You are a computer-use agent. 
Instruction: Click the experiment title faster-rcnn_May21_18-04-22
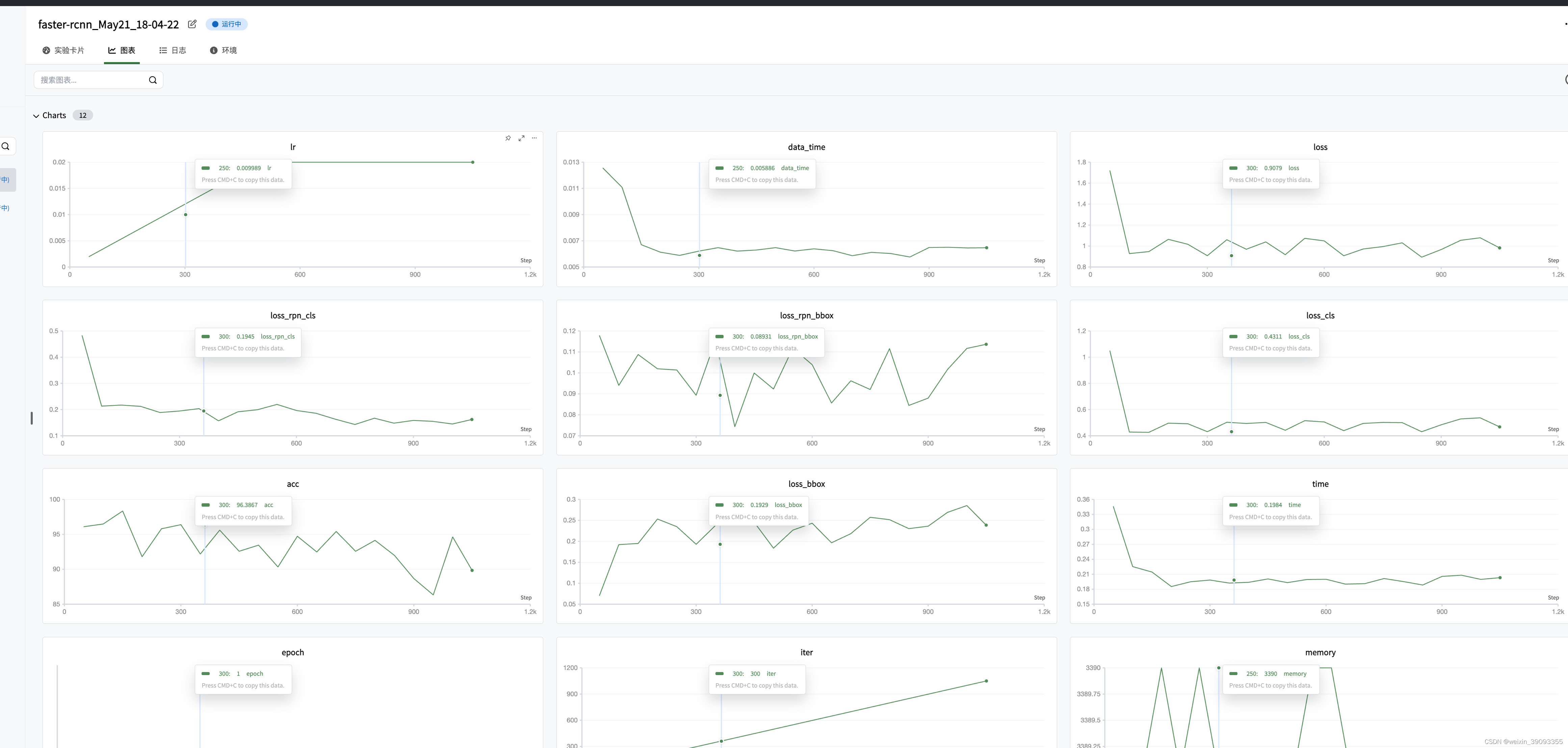[108, 24]
